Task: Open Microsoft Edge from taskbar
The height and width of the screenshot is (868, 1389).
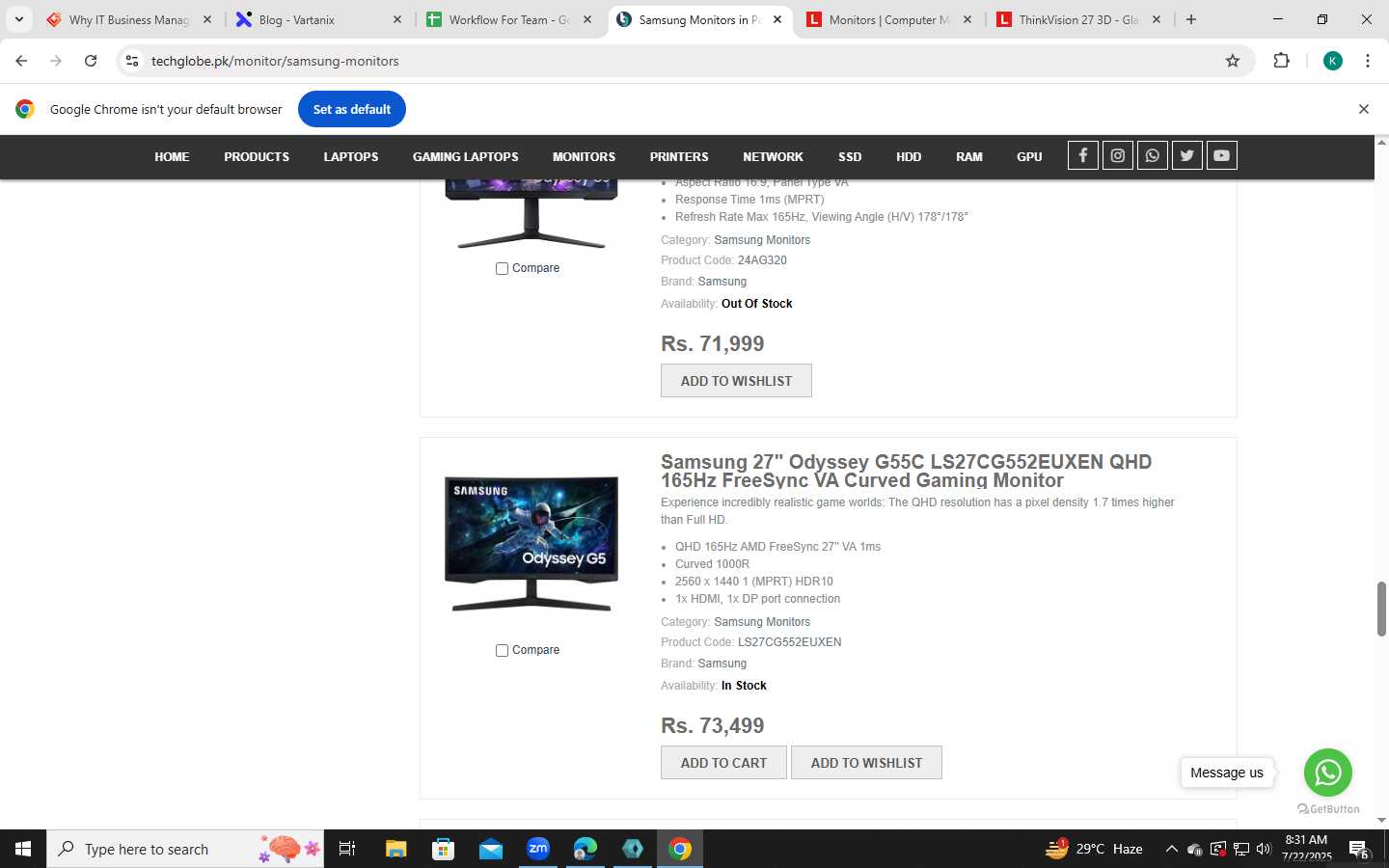Action: point(586,849)
